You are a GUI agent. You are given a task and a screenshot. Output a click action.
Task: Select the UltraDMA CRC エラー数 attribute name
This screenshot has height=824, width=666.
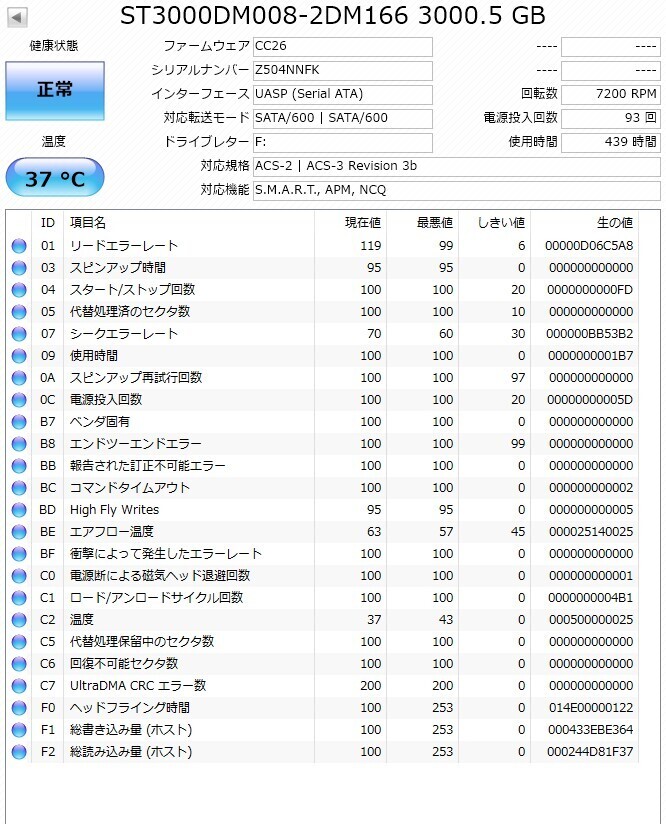coord(138,686)
